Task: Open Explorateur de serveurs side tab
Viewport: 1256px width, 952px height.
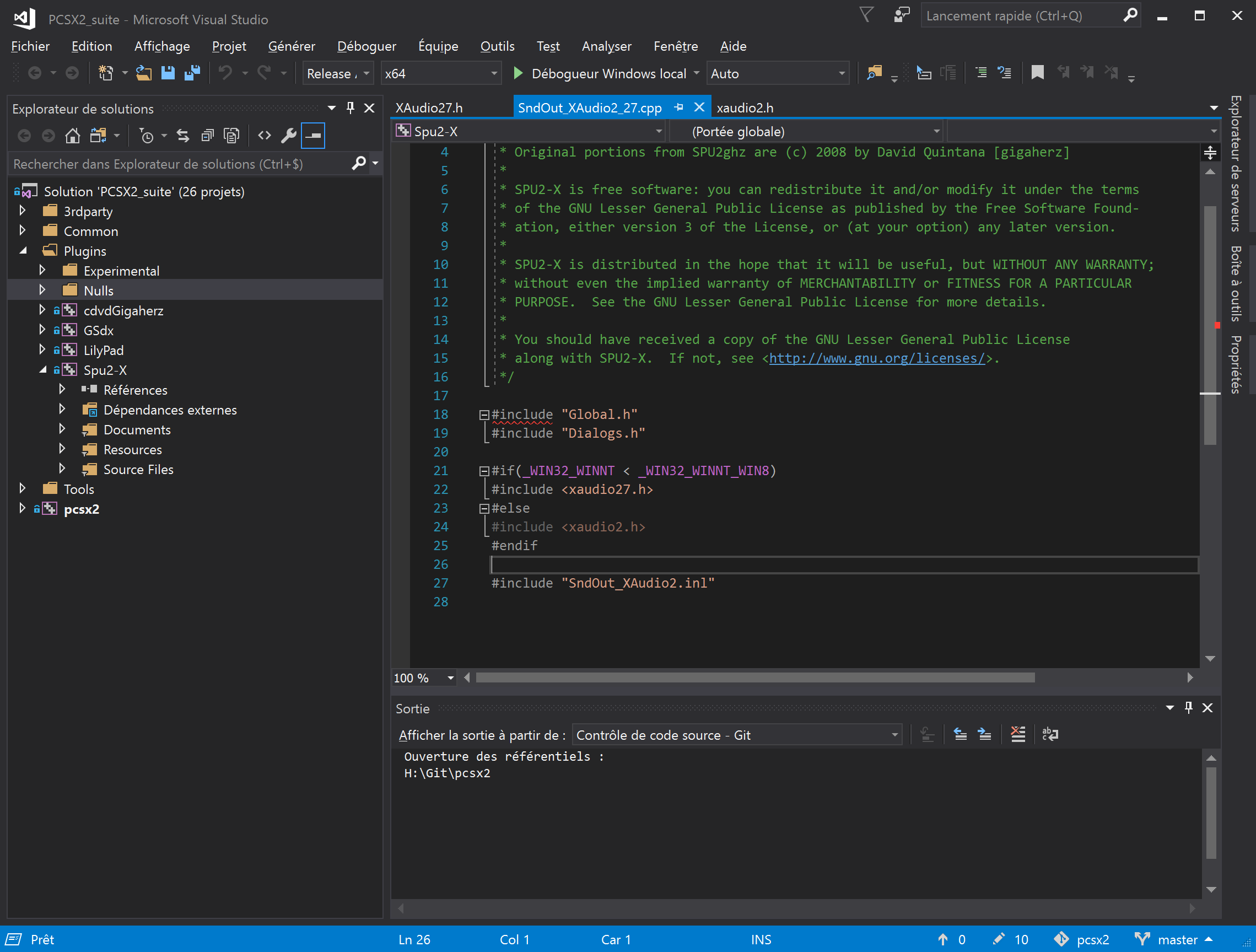Action: pos(1235,164)
